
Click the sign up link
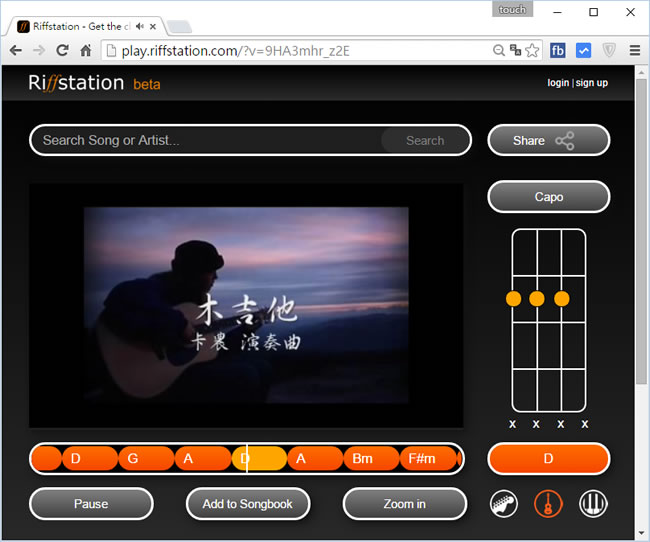coord(592,83)
